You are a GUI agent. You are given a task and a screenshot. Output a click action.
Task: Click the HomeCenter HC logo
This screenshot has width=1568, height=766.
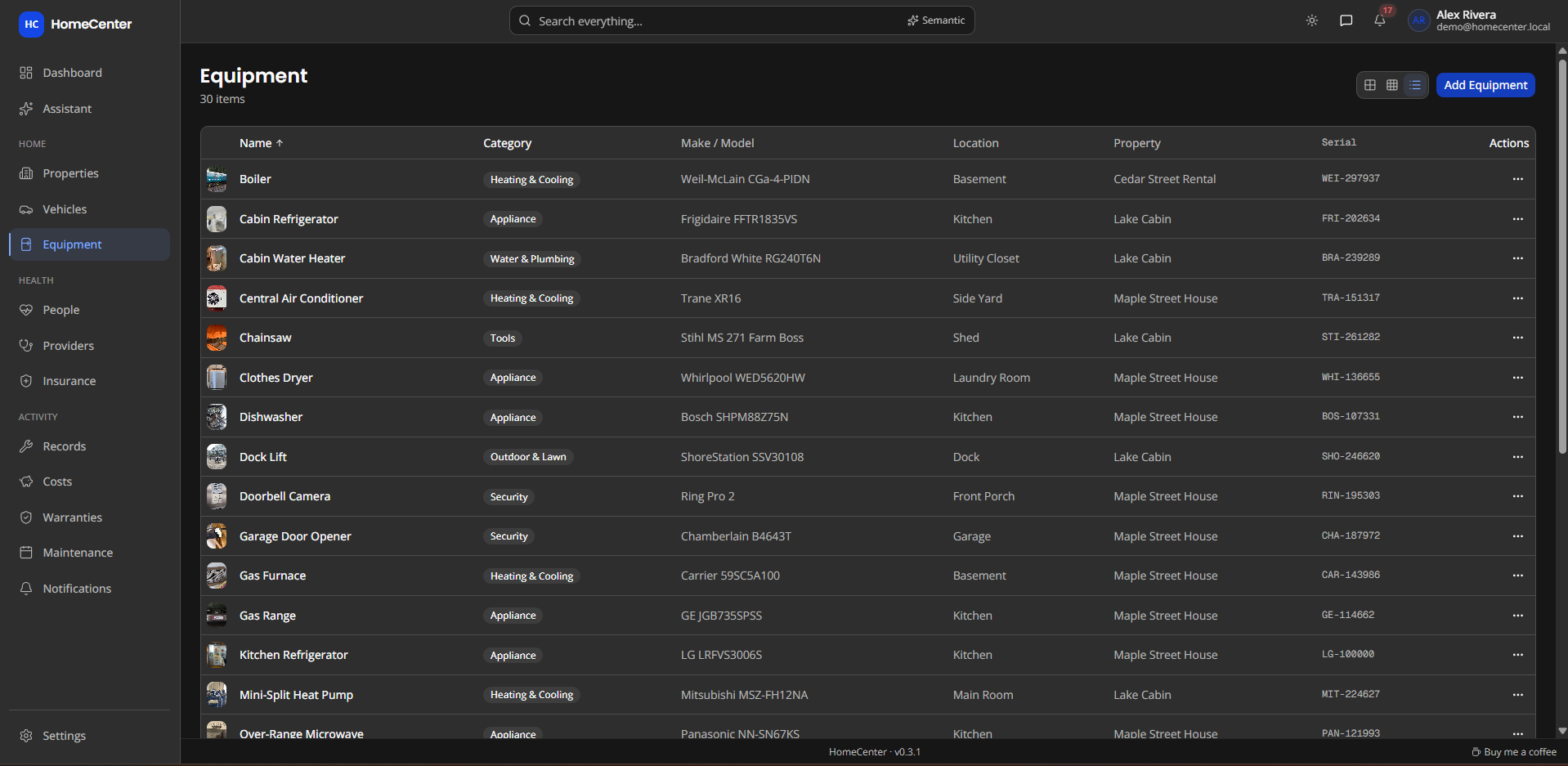pyautogui.click(x=31, y=24)
